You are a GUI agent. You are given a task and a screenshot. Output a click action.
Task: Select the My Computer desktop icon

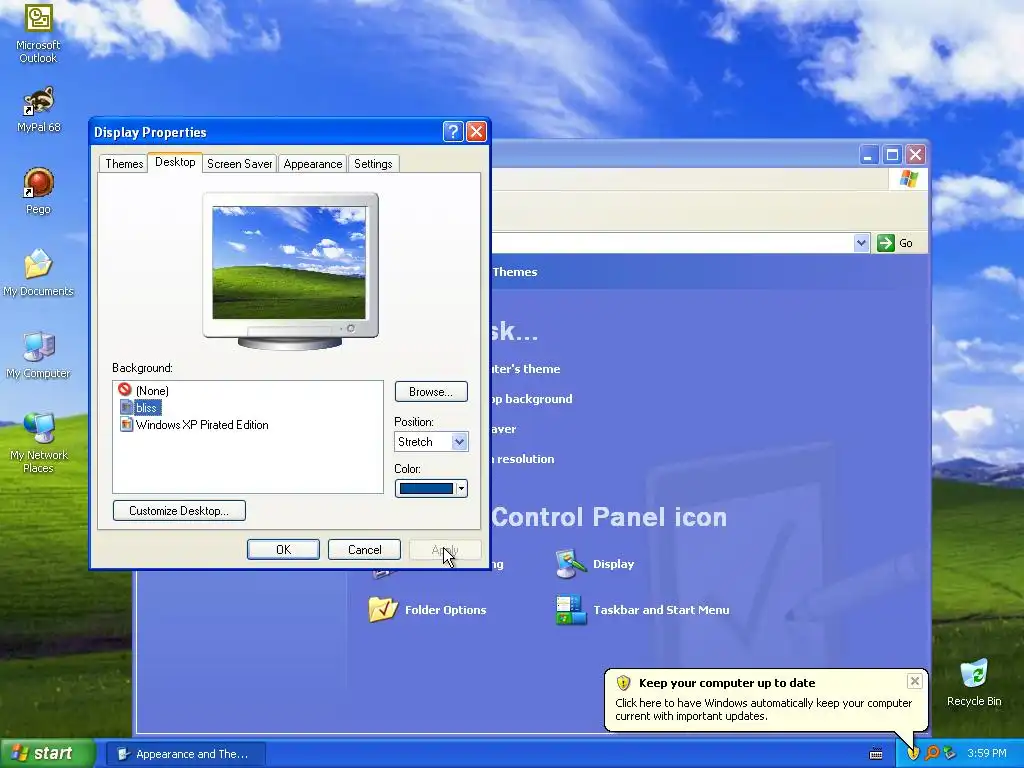click(38, 355)
